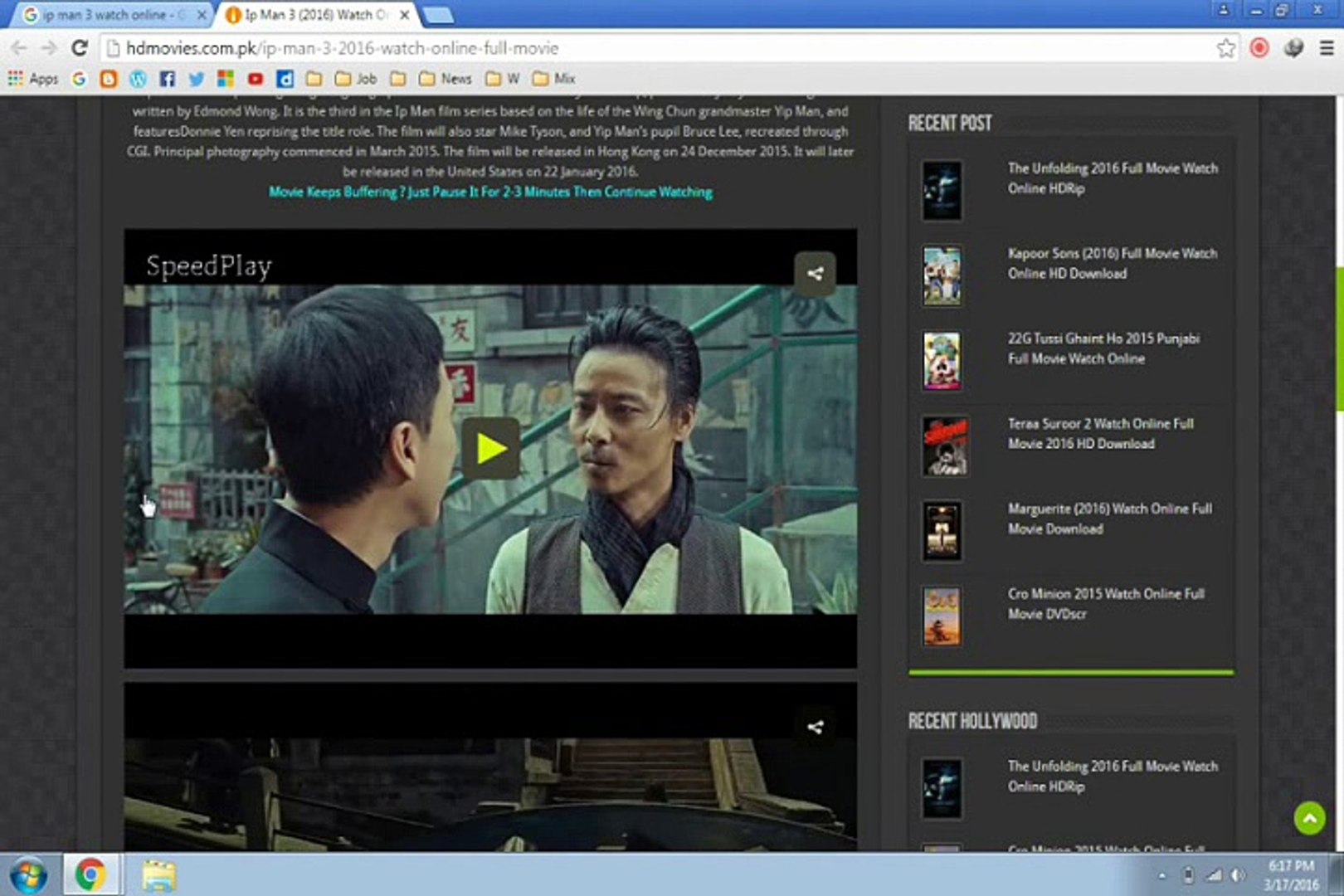Image resolution: width=1344 pixels, height=896 pixels.
Task: Open unnamed bookmarks folder before Job
Action: [x=314, y=79]
